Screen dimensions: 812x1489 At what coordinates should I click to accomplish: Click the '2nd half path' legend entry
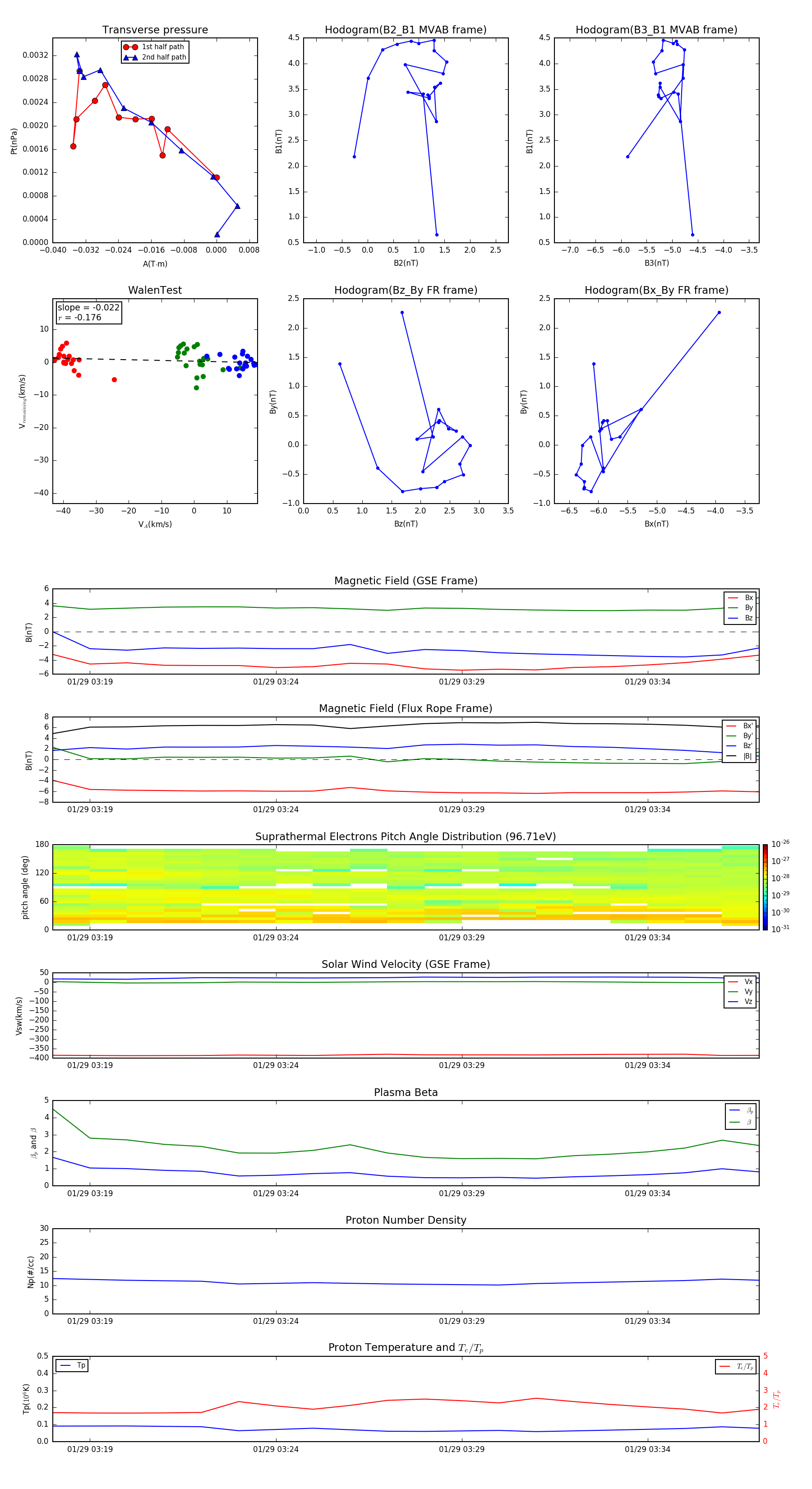click(x=155, y=57)
